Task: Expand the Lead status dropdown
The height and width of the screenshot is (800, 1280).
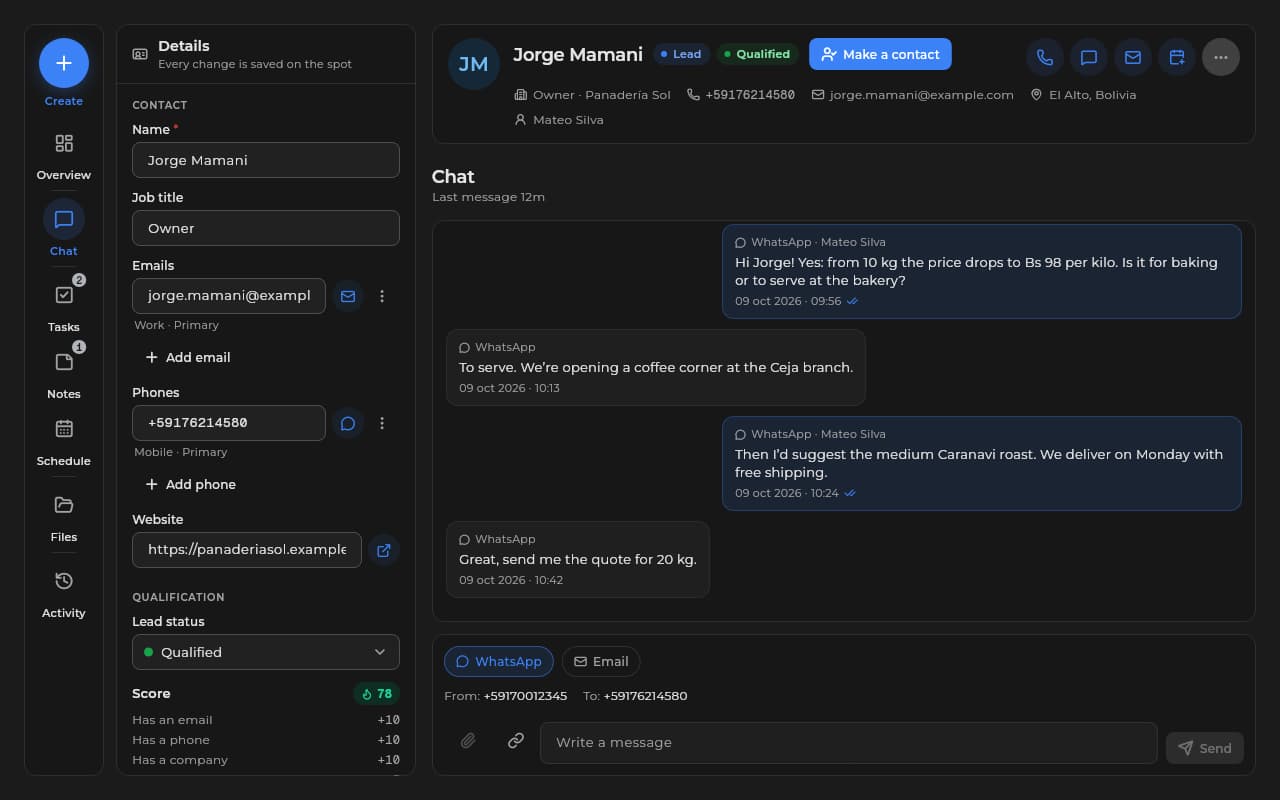Action: [266, 652]
